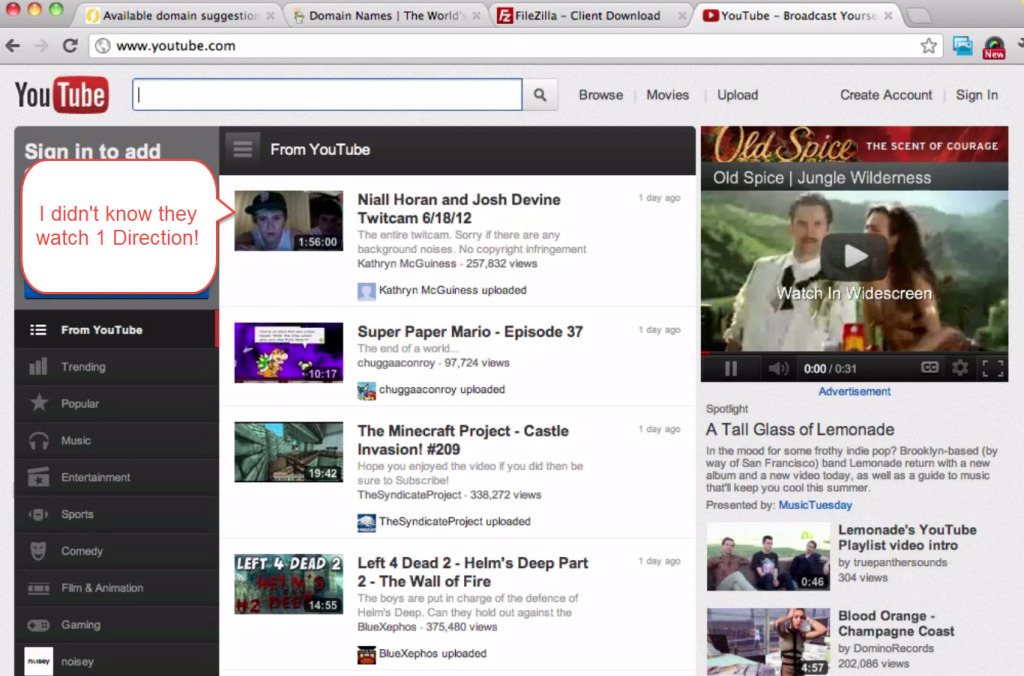Click the Advertisement link
1024x676 pixels.
coord(854,391)
